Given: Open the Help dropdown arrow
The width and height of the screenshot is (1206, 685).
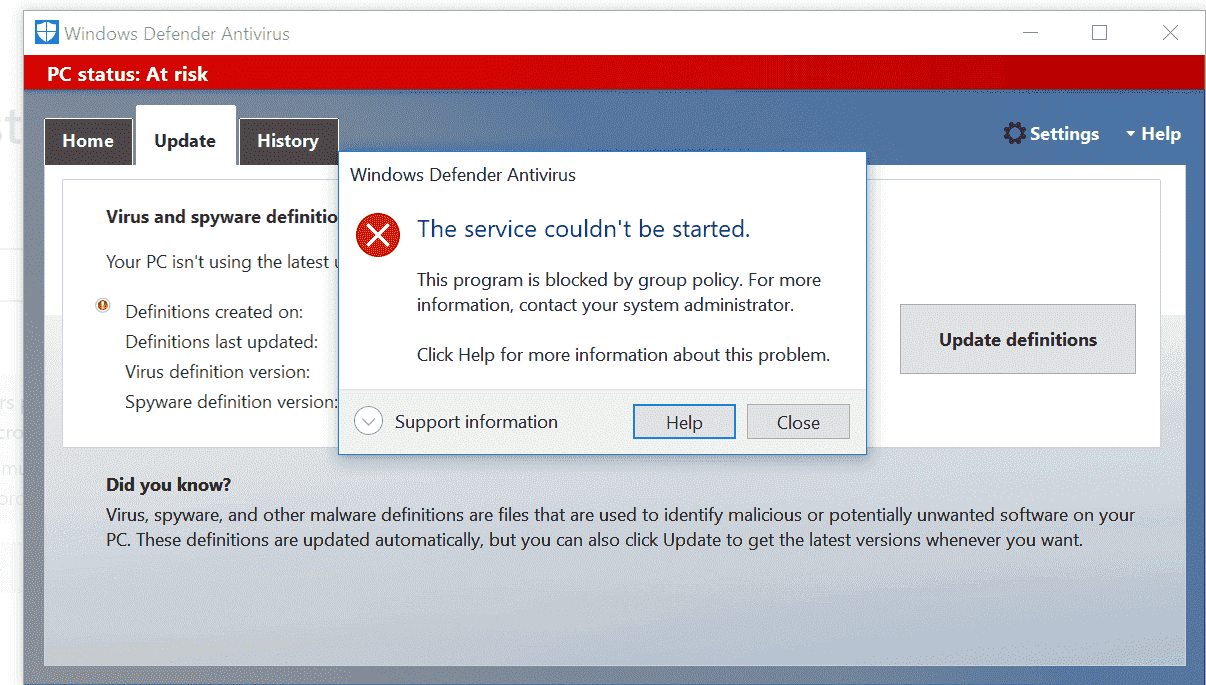Looking at the screenshot, I should 1131,134.
